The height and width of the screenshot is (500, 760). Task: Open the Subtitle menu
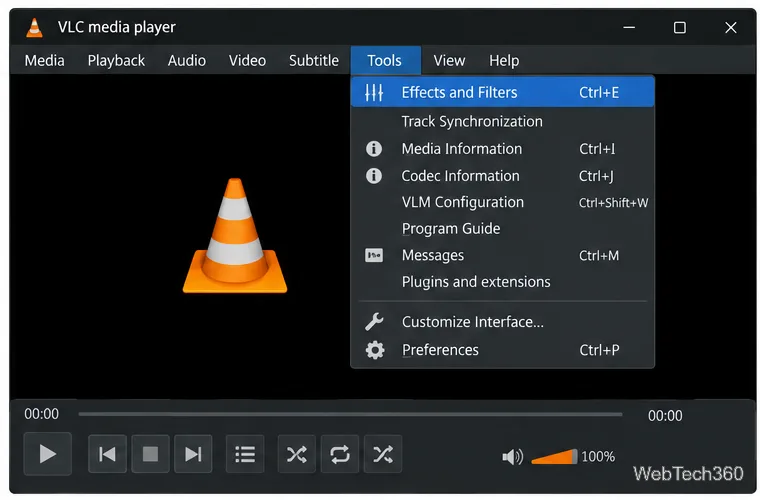[x=314, y=61]
